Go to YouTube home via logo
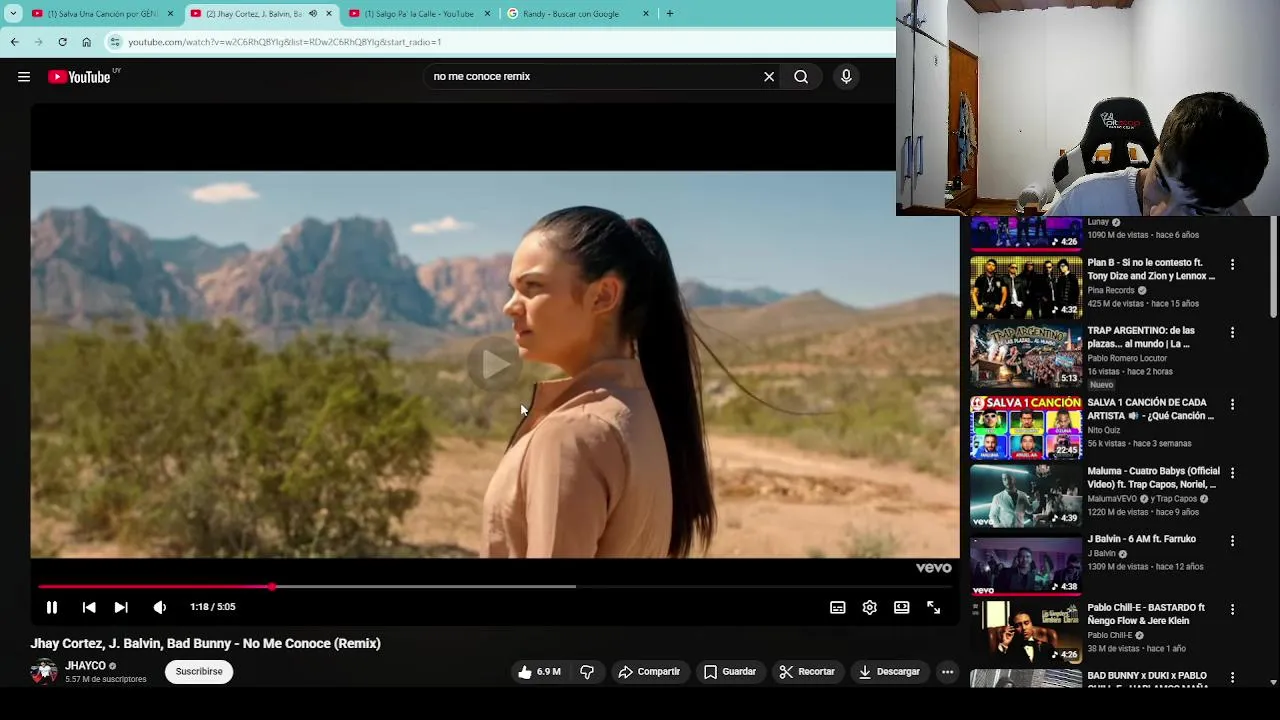Image resolution: width=1280 pixels, height=720 pixels. click(x=80, y=77)
